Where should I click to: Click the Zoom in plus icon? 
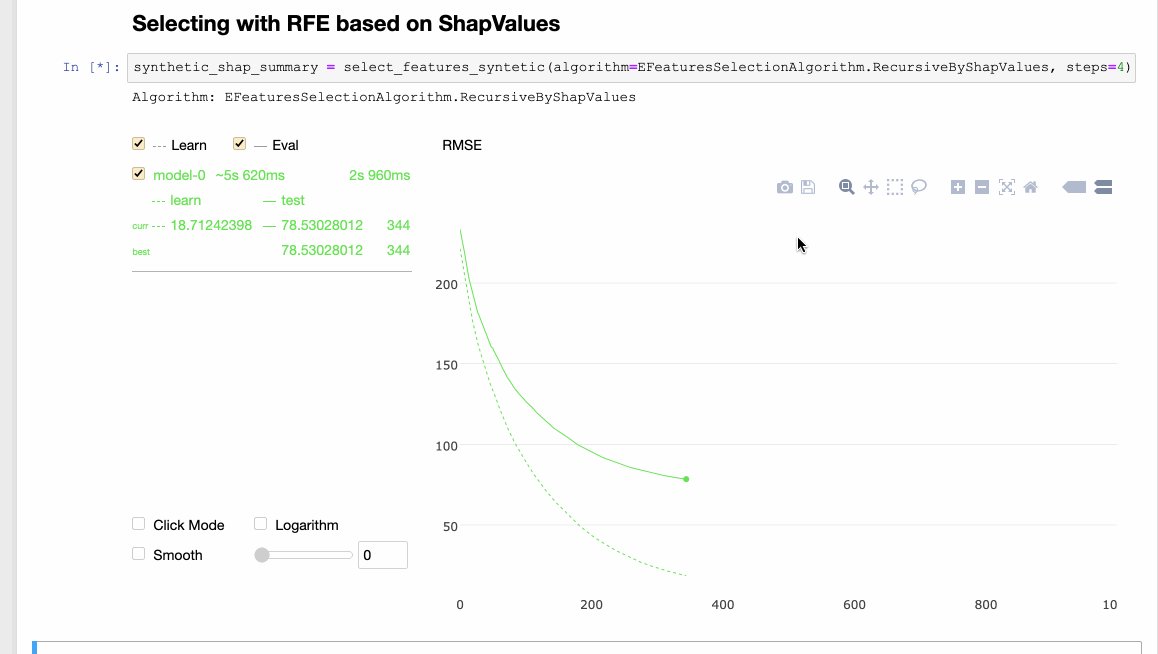[958, 187]
